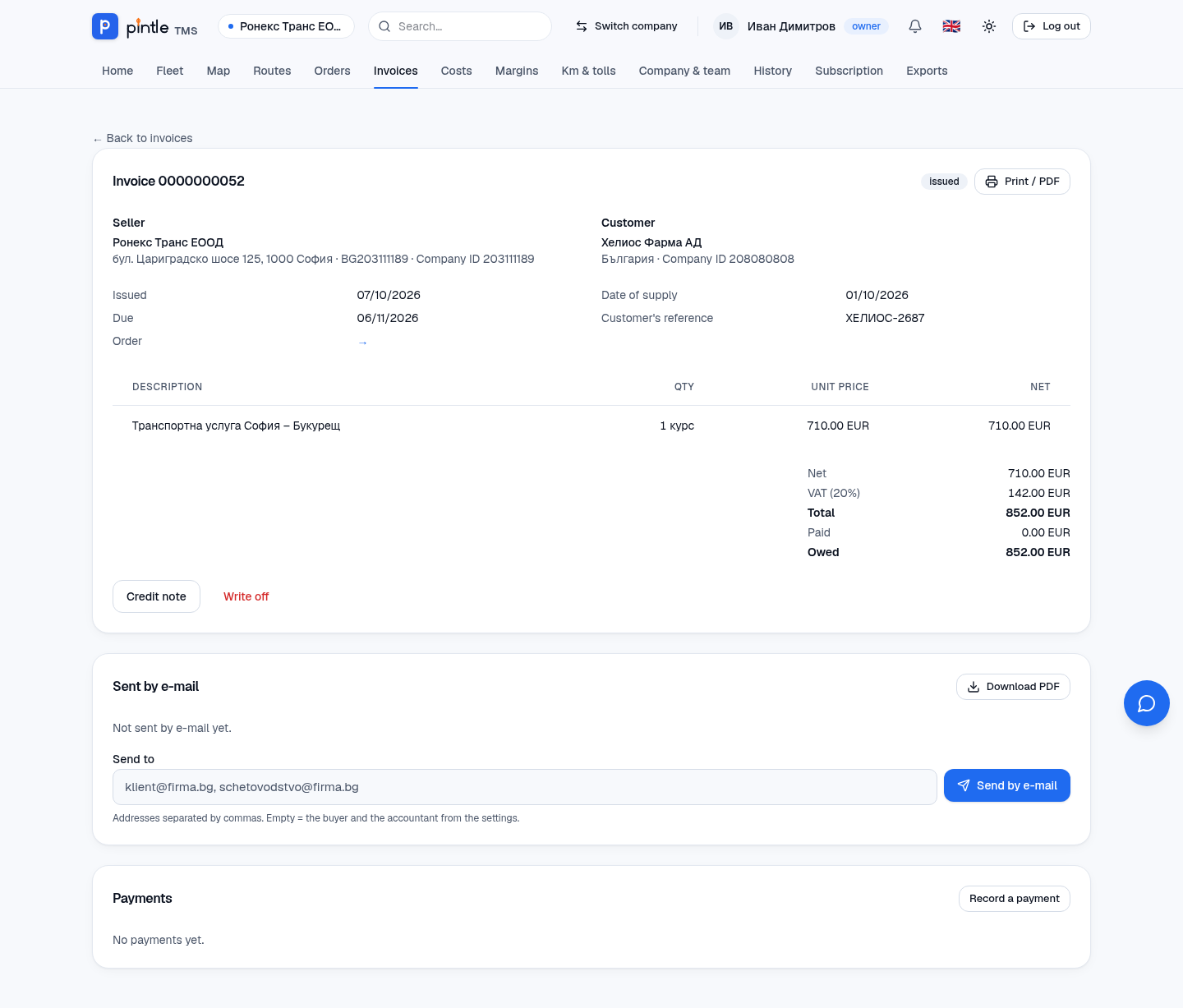Open the Fleet tab
Viewport: 1183px width, 1008px height.
(170, 71)
